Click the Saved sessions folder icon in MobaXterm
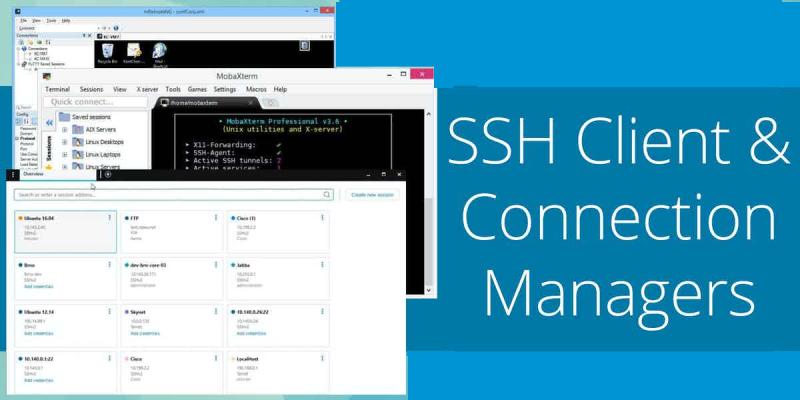Viewport: 800px width, 400px height. click(x=64, y=117)
